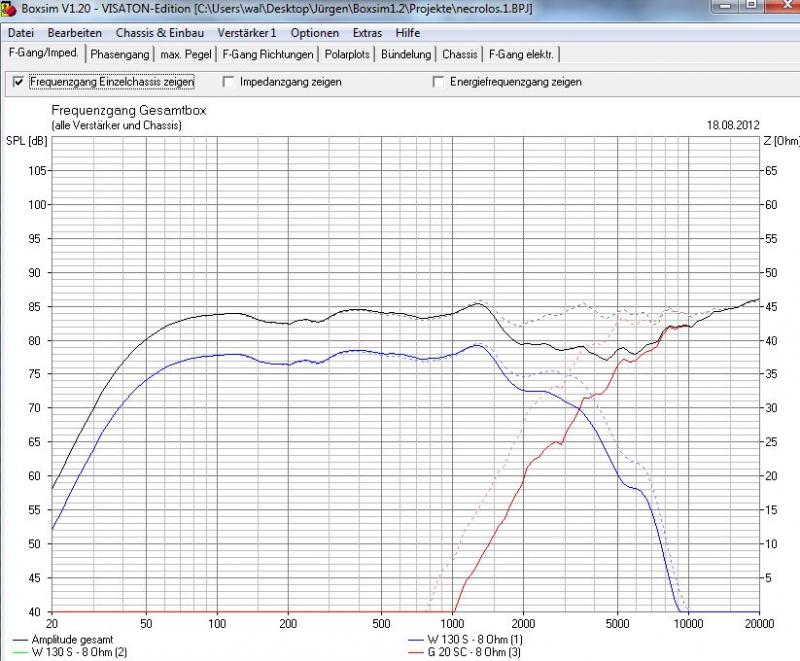800x661 pixels.
Task: Enable Energiefrequenzgang zeigen checkbox
Action: 438,82
